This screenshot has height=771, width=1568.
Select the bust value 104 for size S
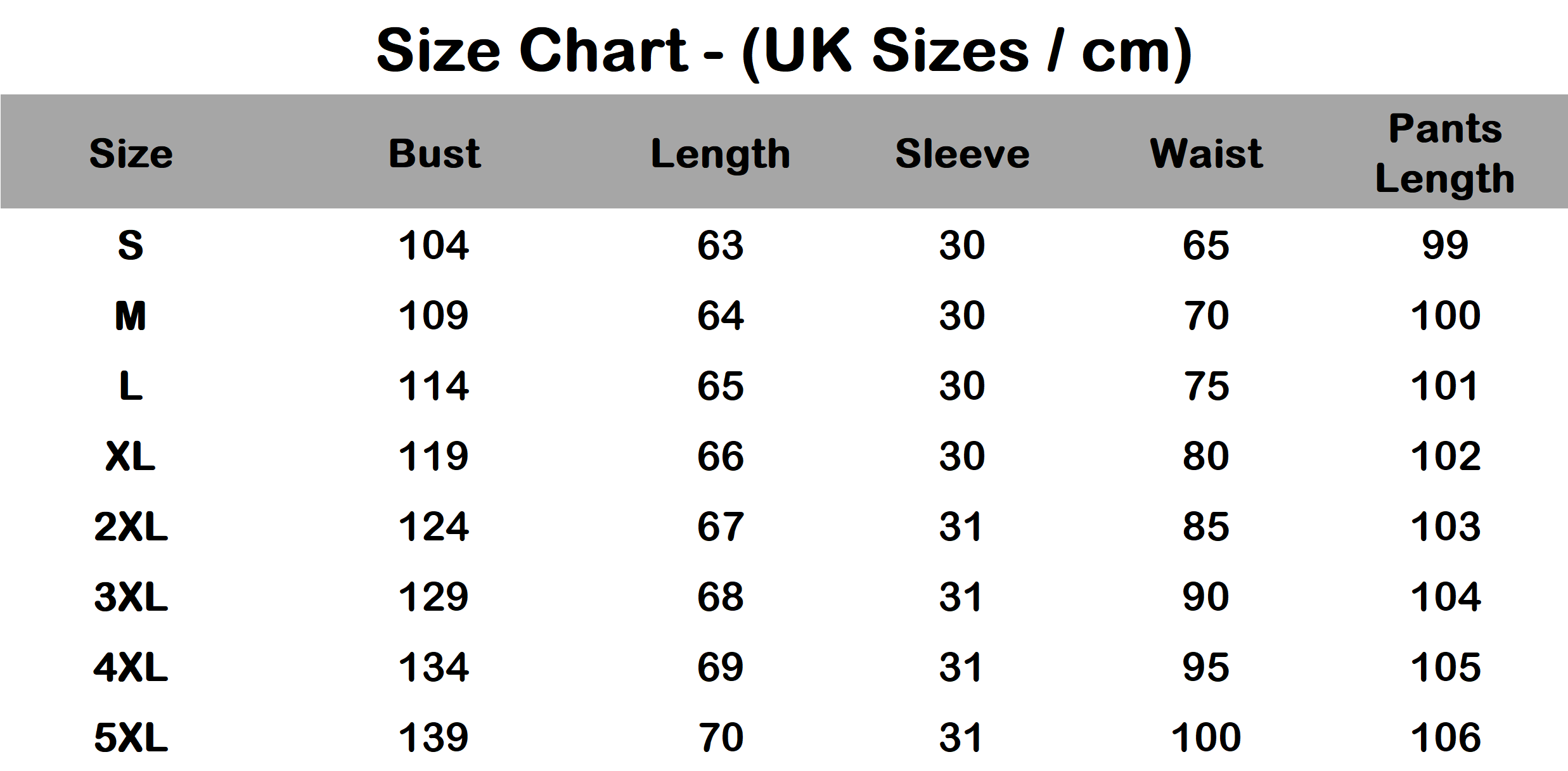tap(434, 245)
